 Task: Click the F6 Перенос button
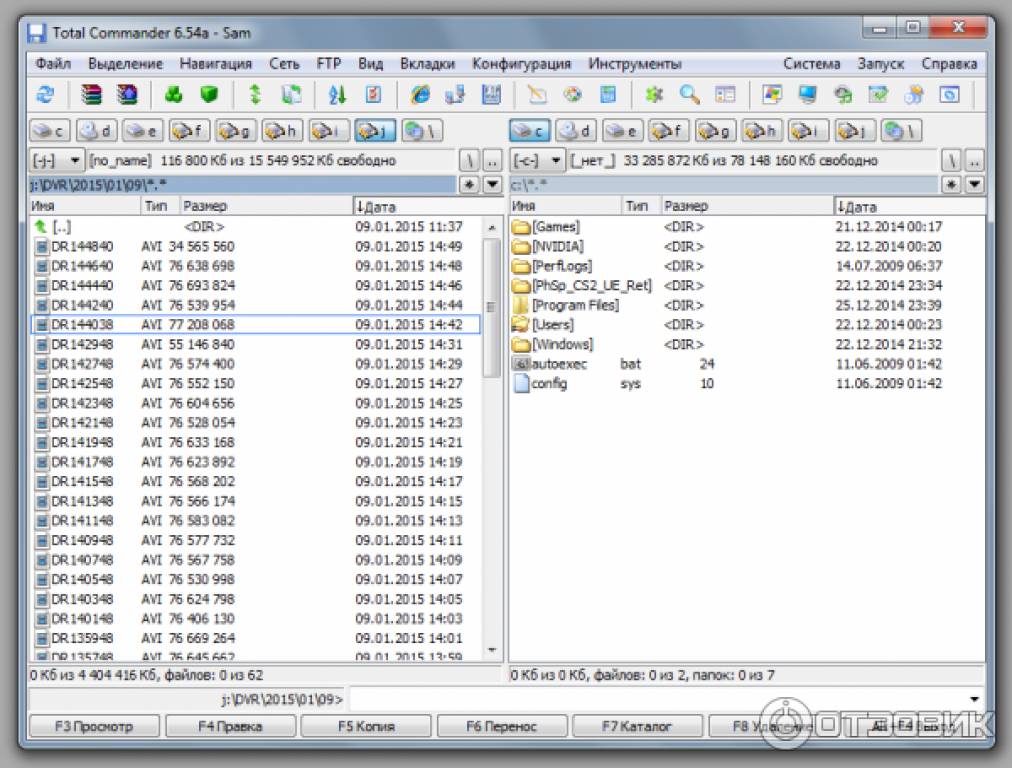pyautogui.click(x=501, y=726)
